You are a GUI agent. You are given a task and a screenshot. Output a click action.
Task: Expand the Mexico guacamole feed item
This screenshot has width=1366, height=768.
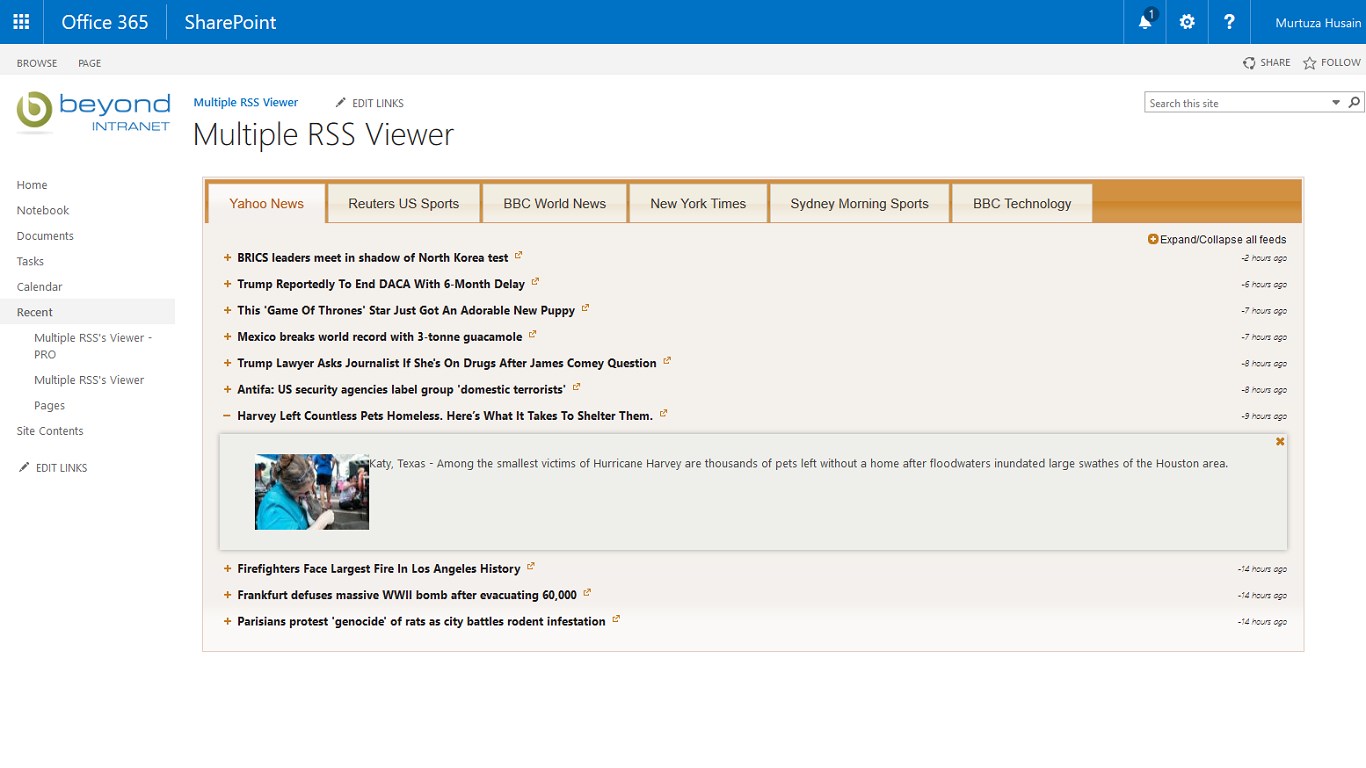pyautogui.click(x=228, y=337)
